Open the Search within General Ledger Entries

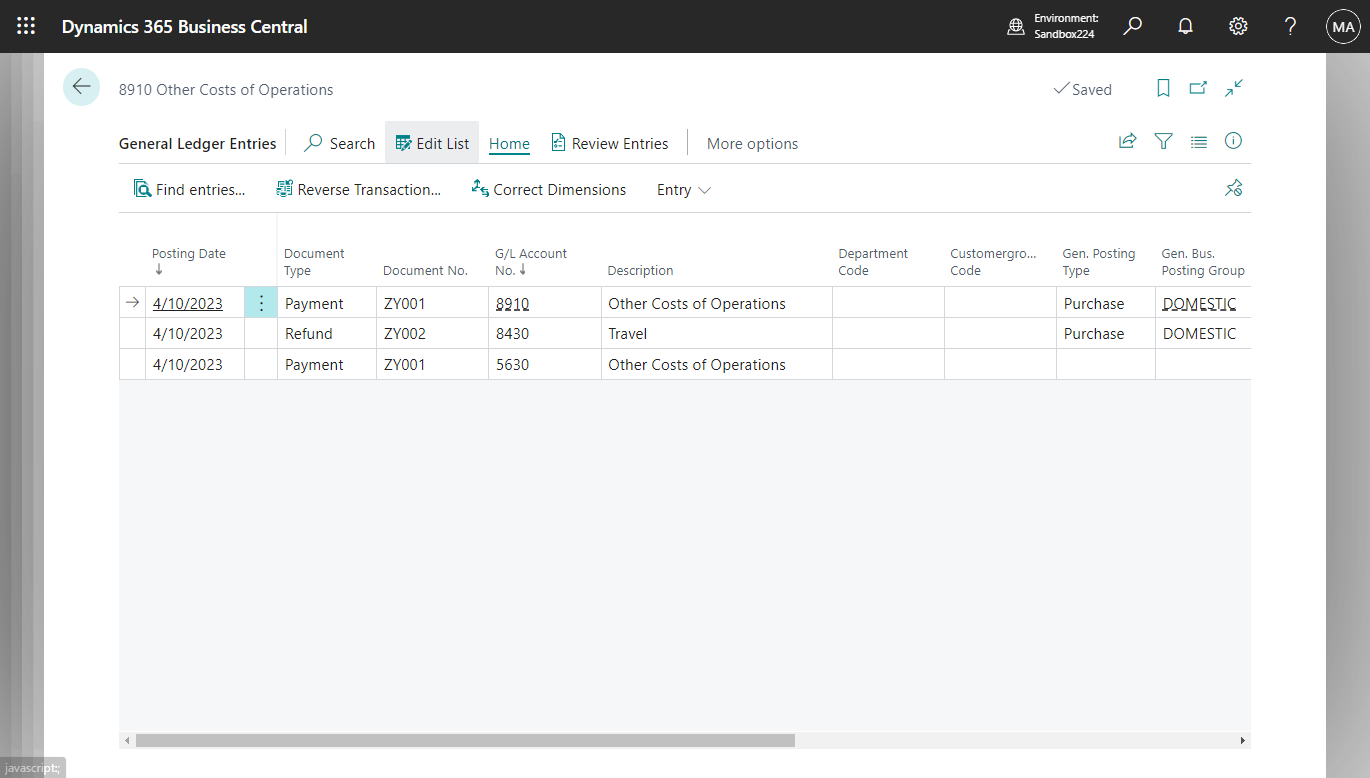[339, 143]
